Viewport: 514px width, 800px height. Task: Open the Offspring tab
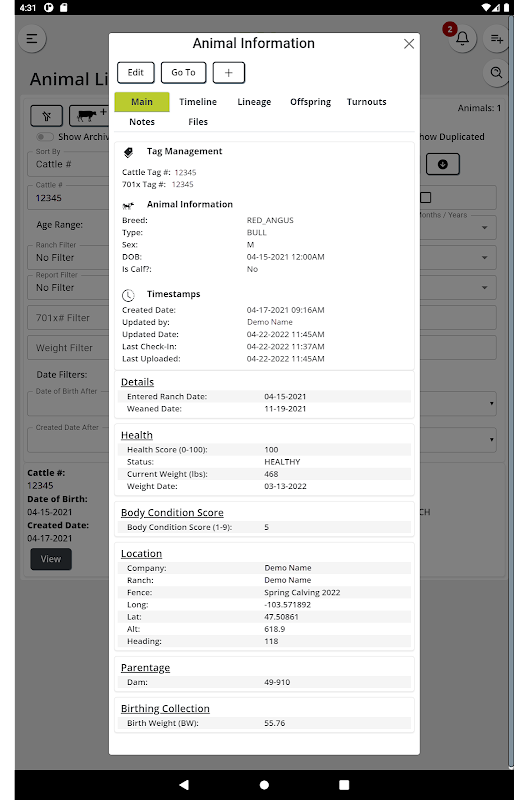pos(310,102)
